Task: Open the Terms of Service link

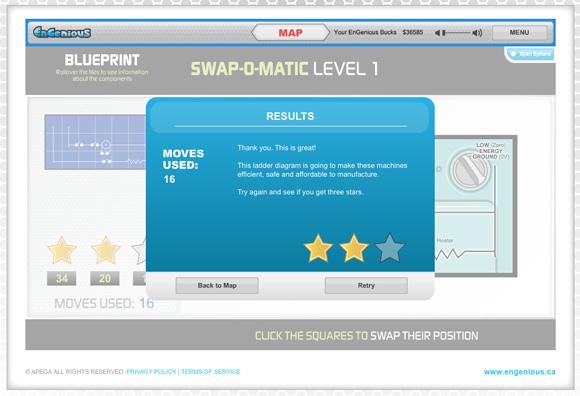Action: tap(210, 372)
